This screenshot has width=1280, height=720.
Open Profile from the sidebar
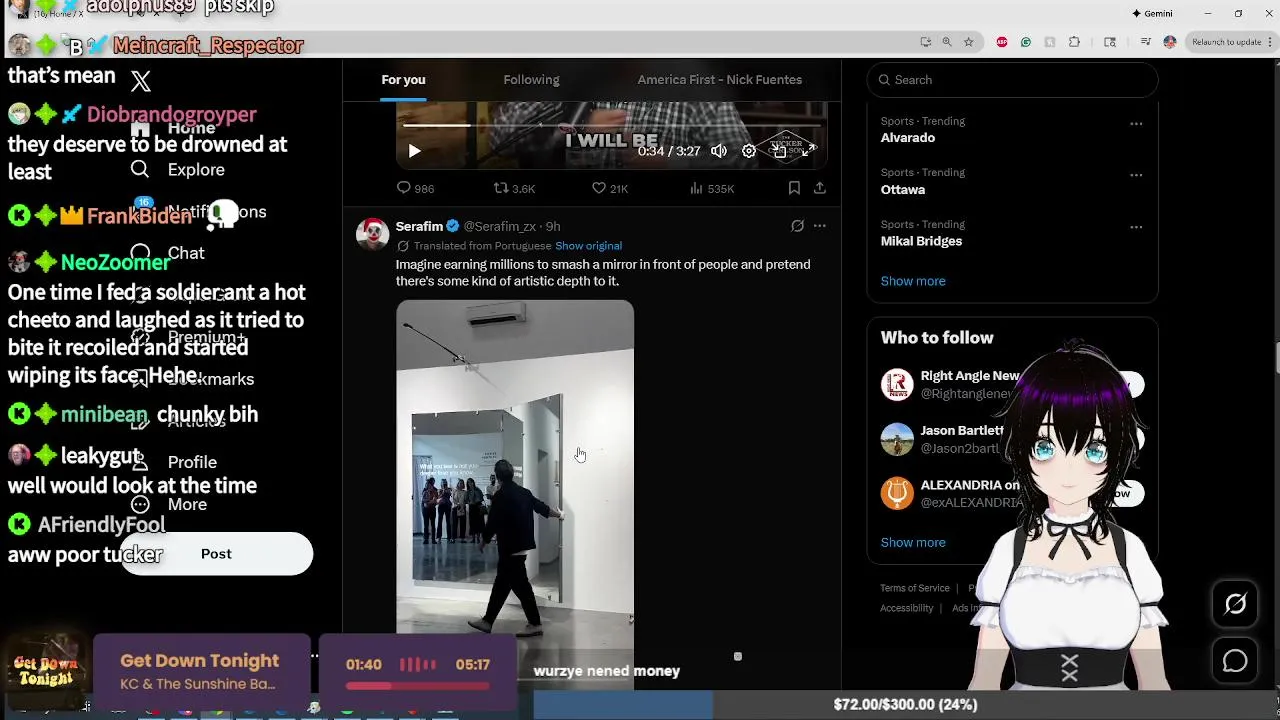coord(192,463)
